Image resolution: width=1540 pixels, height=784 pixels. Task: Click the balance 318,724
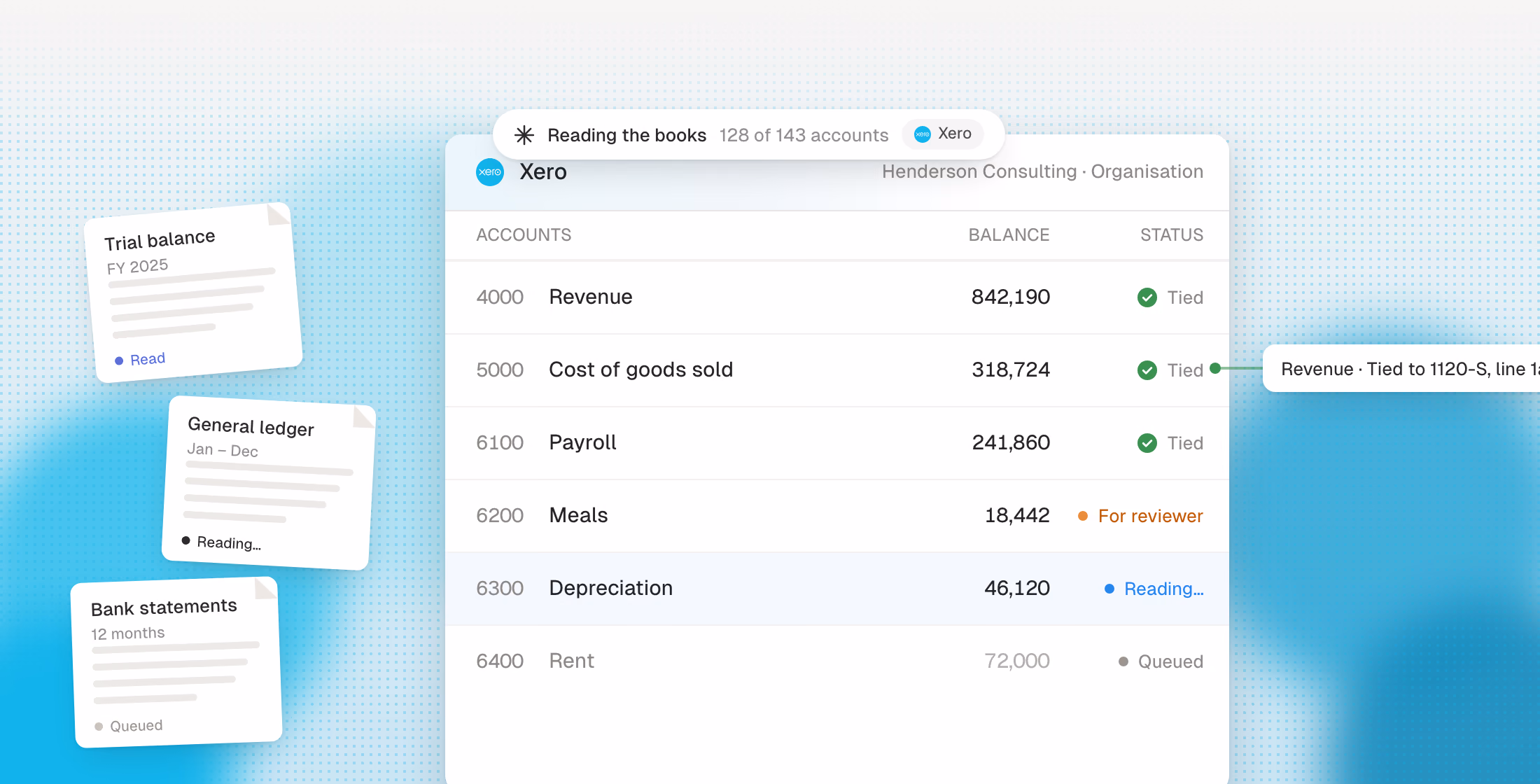(1011, 370)
